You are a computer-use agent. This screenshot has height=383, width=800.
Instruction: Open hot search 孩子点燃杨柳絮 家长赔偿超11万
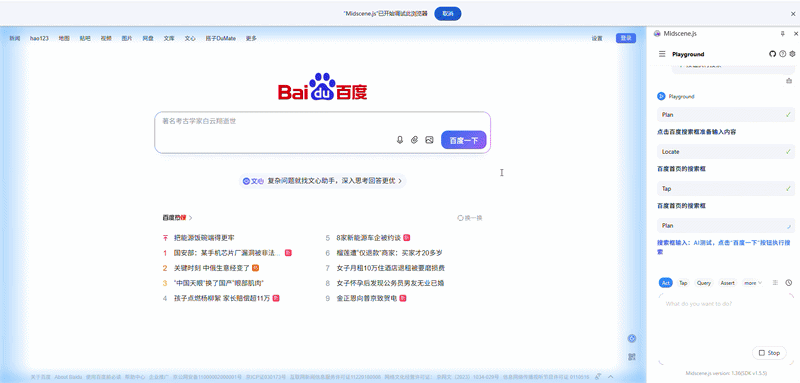pos(222,298)
